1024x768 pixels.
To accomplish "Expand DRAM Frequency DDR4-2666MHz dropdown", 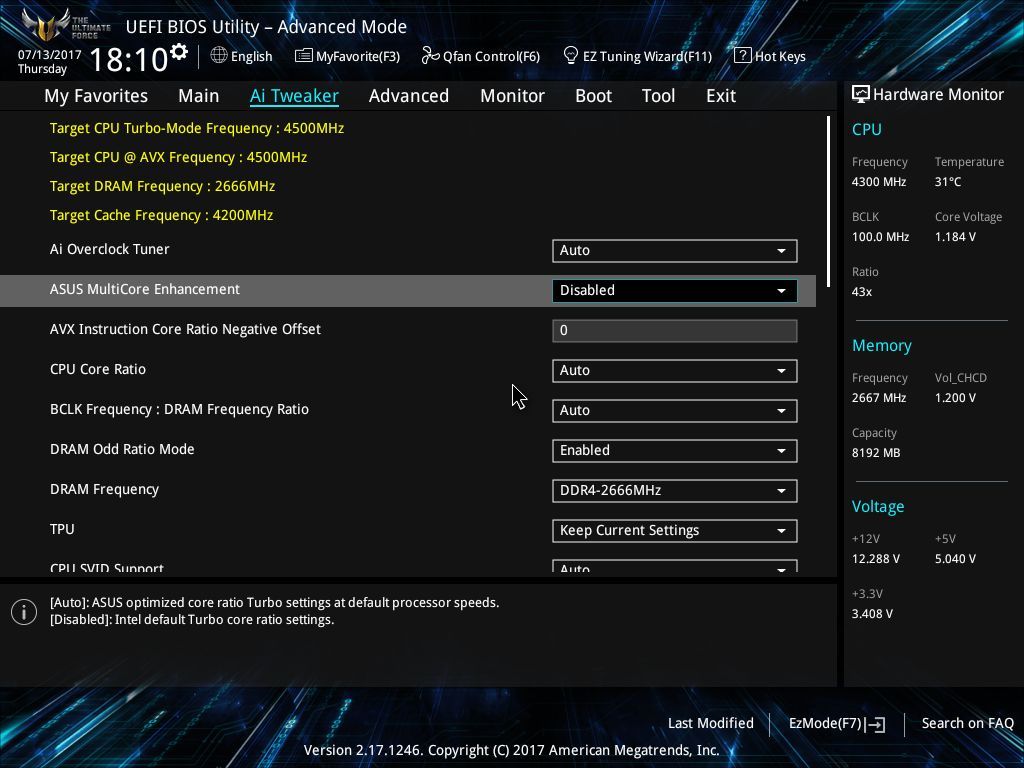I will [x=675, y=491].
